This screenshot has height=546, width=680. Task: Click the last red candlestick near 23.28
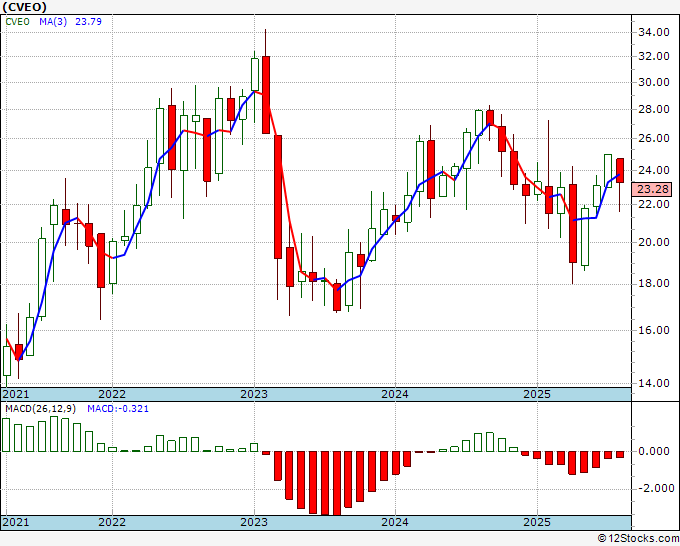(620, 170)
